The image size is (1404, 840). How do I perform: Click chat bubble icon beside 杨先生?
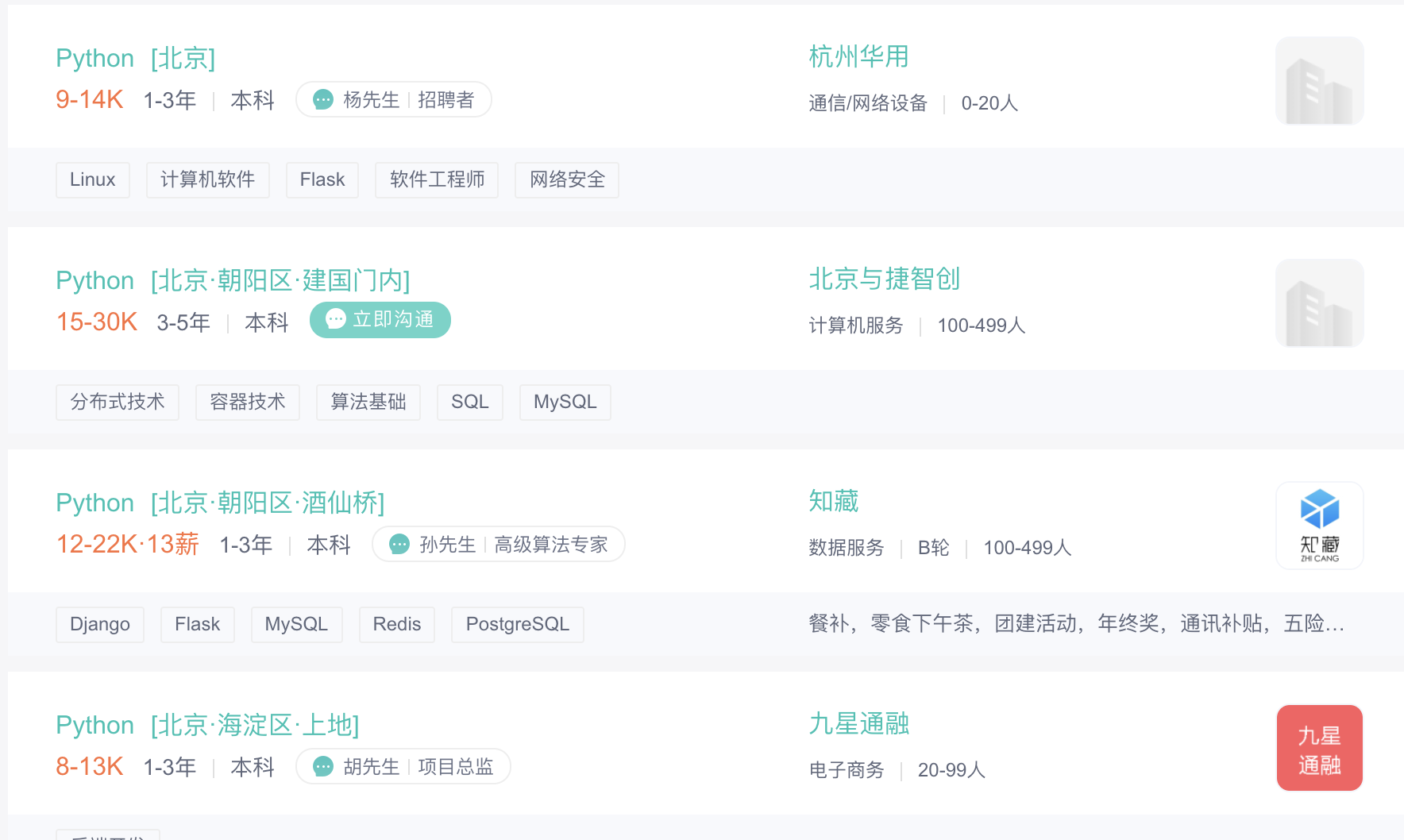[x=323, y=100]
